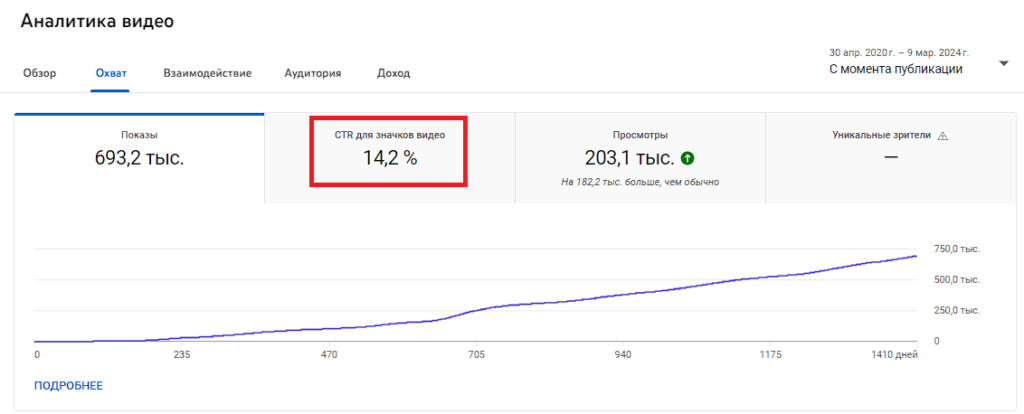The height and width of the screenshot is (414, 1024).
Task: Click the С момента публикации period label
Action: [x=895, y=70]
